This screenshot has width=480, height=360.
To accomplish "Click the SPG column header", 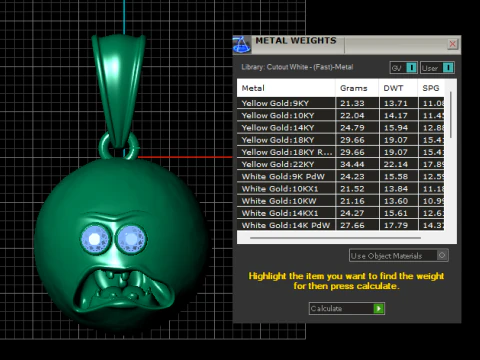I will pos(431,88).
